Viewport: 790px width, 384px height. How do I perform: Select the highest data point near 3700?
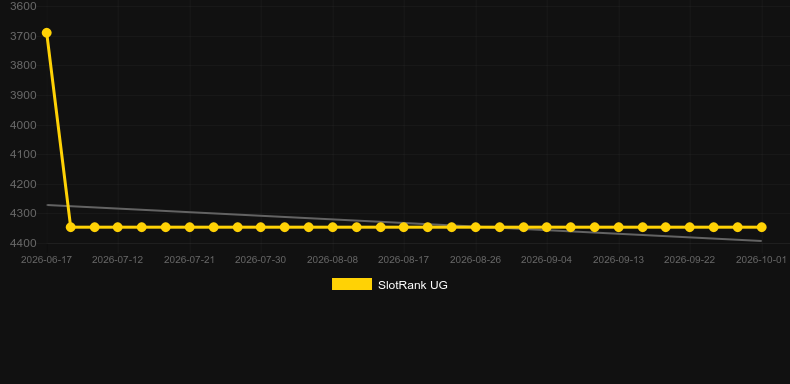(x=46, y=33)
